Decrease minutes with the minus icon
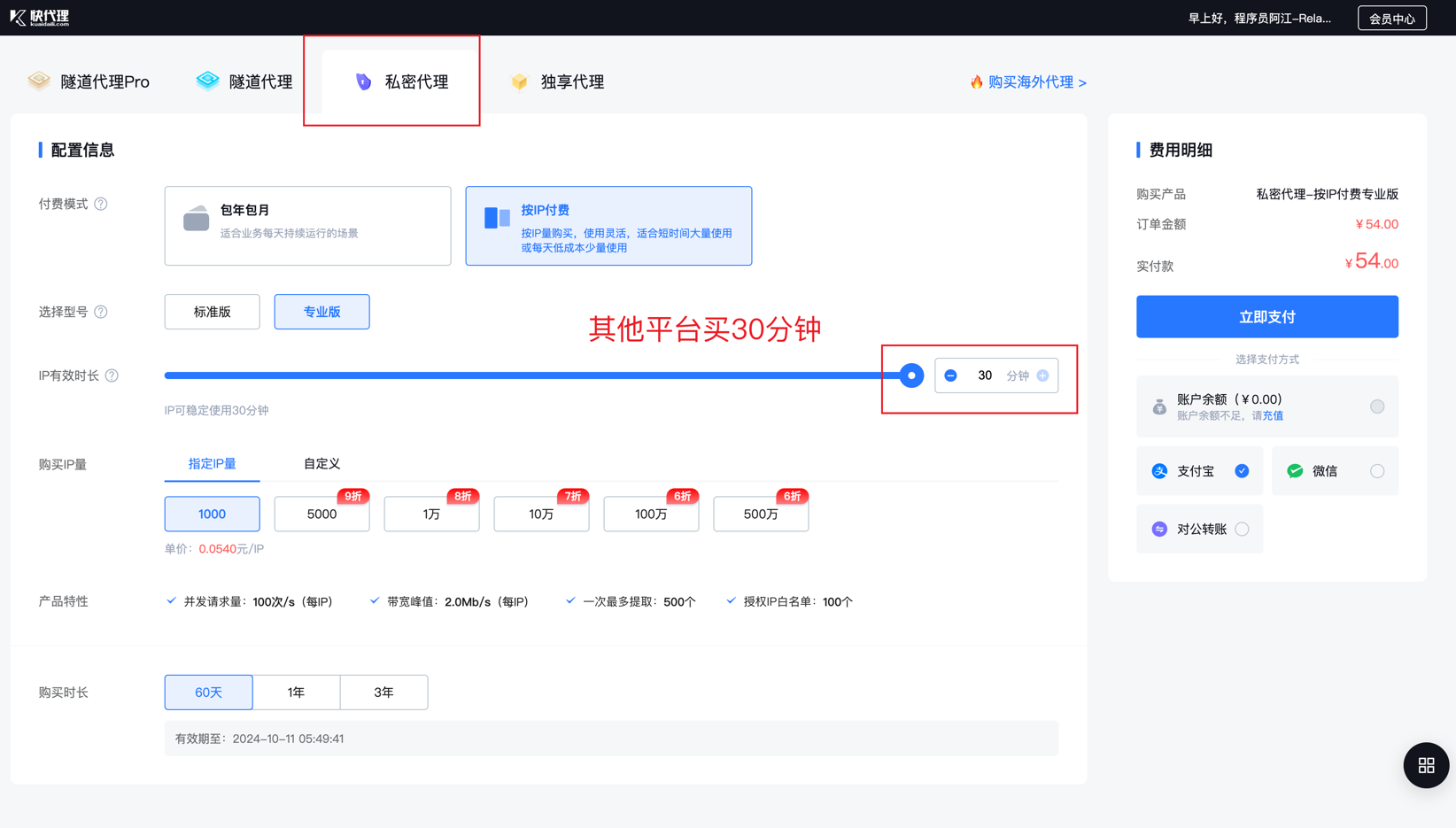The image size is (1456, 828). [950, 375]
